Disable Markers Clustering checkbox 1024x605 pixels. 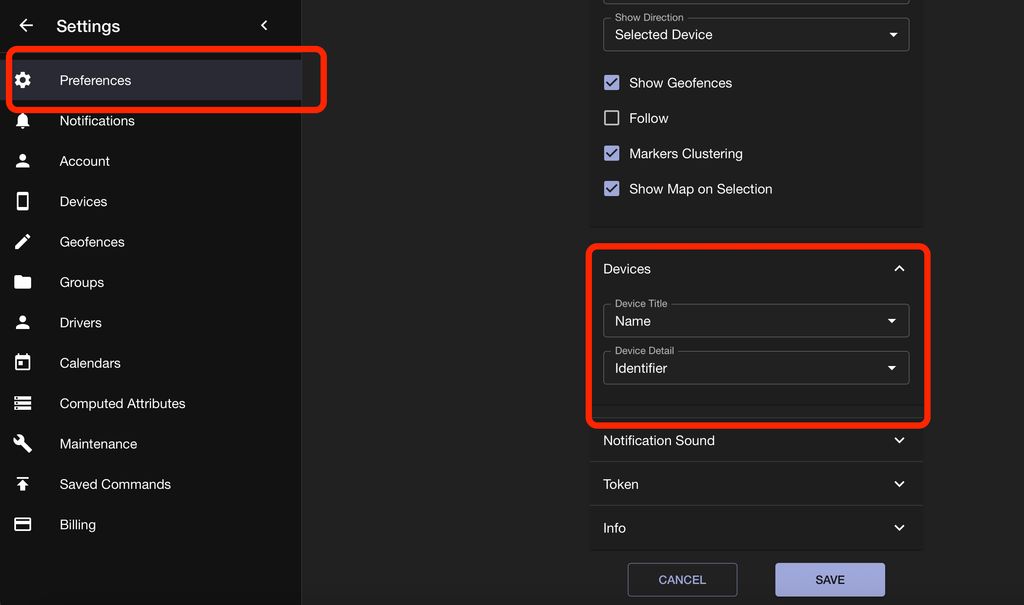coord(612,154)
